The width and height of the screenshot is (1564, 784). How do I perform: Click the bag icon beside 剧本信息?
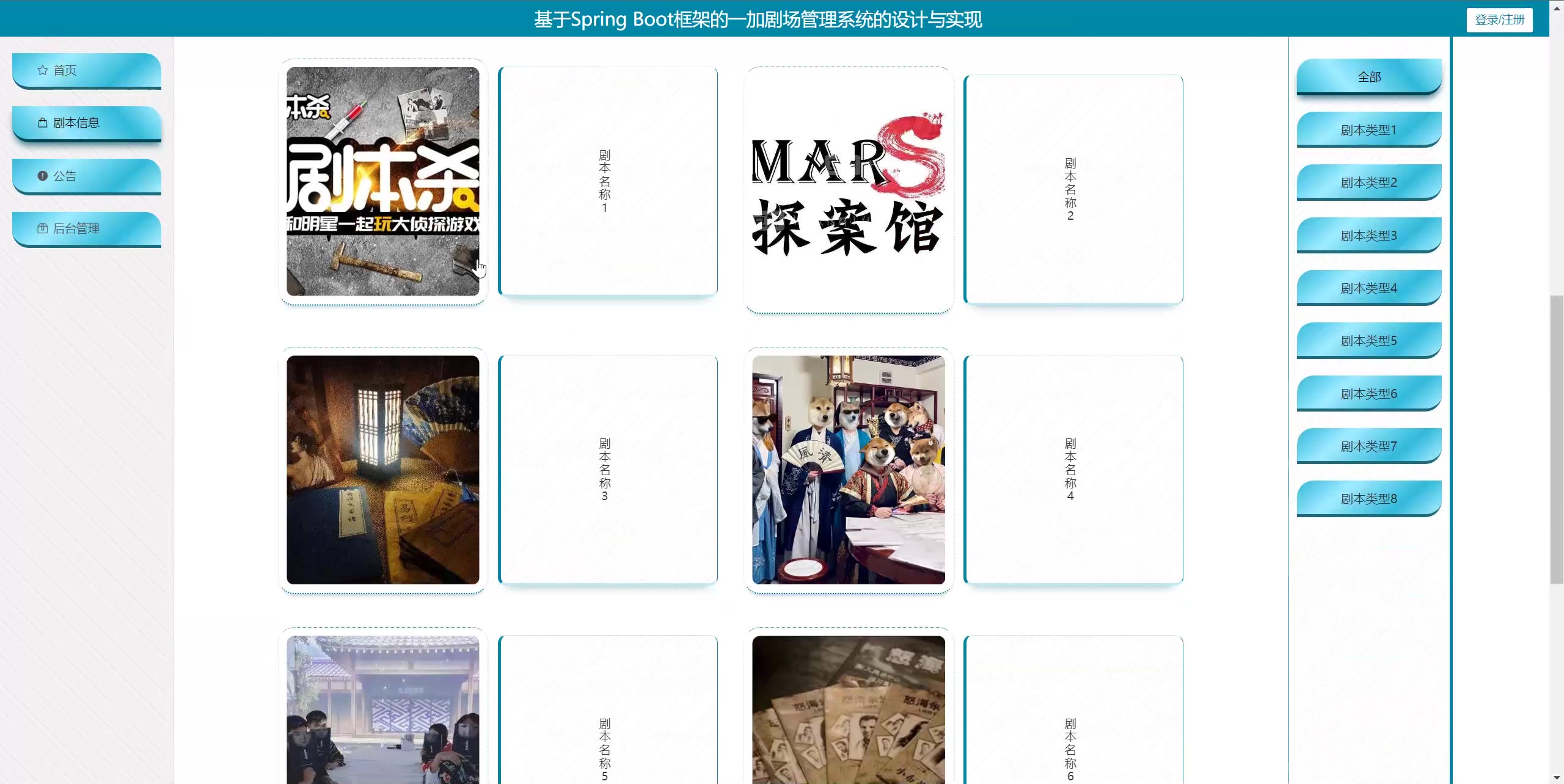(42, 123)
